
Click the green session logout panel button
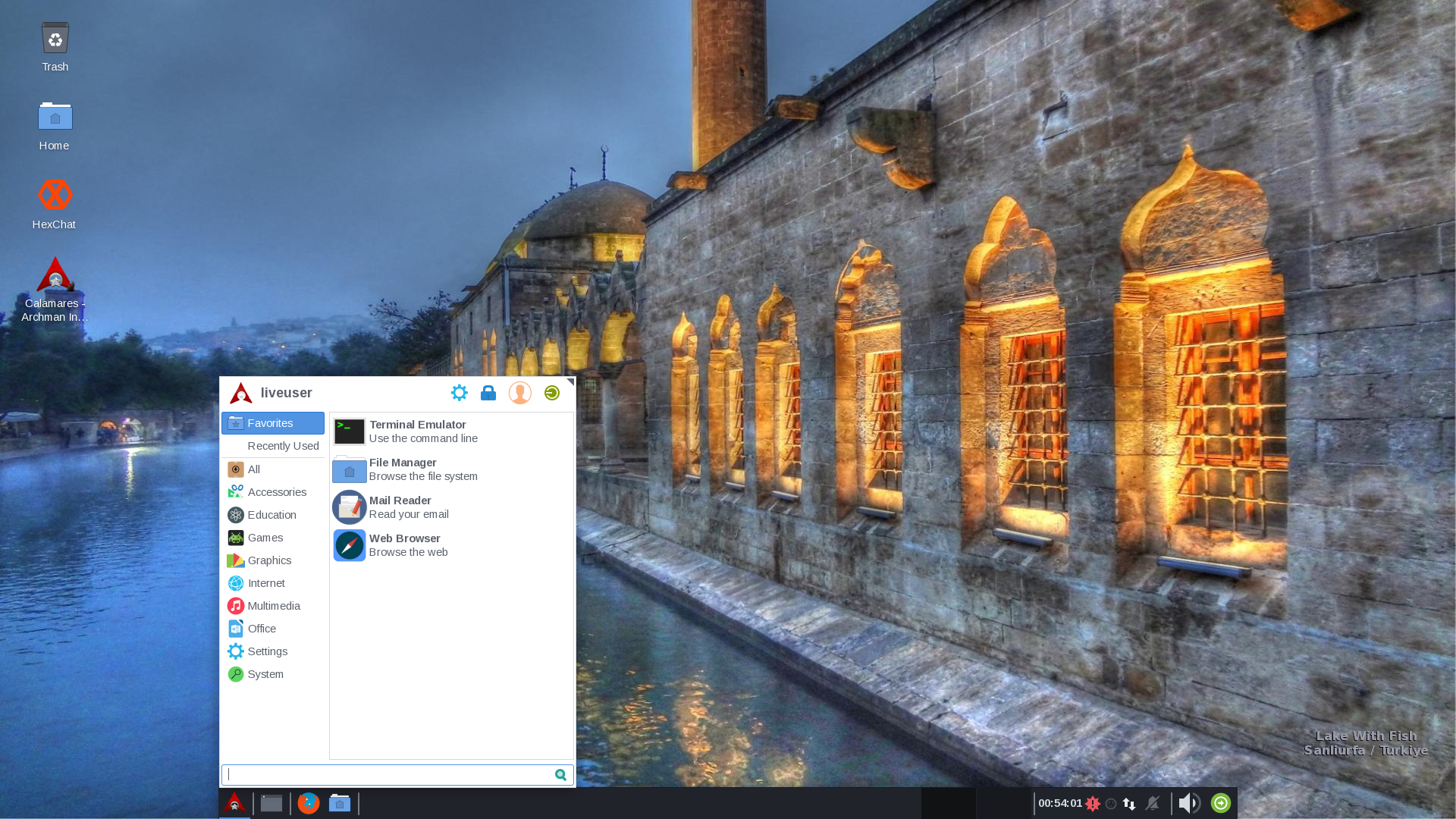pos(1221,803)
